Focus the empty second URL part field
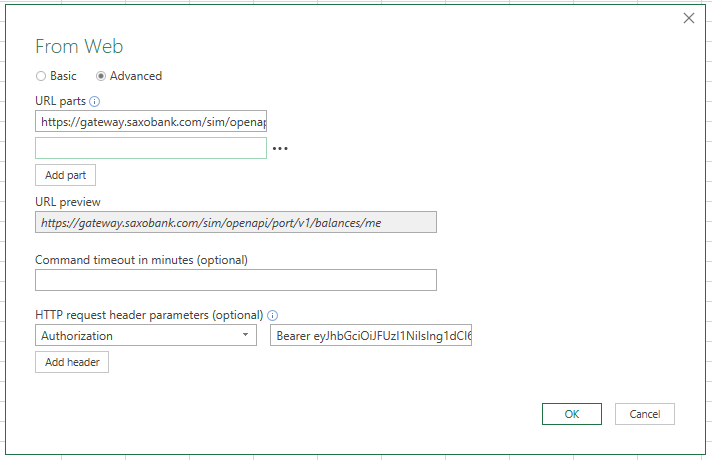The width and height of the screenshot is (712, 460). click(x=151, y=148)
